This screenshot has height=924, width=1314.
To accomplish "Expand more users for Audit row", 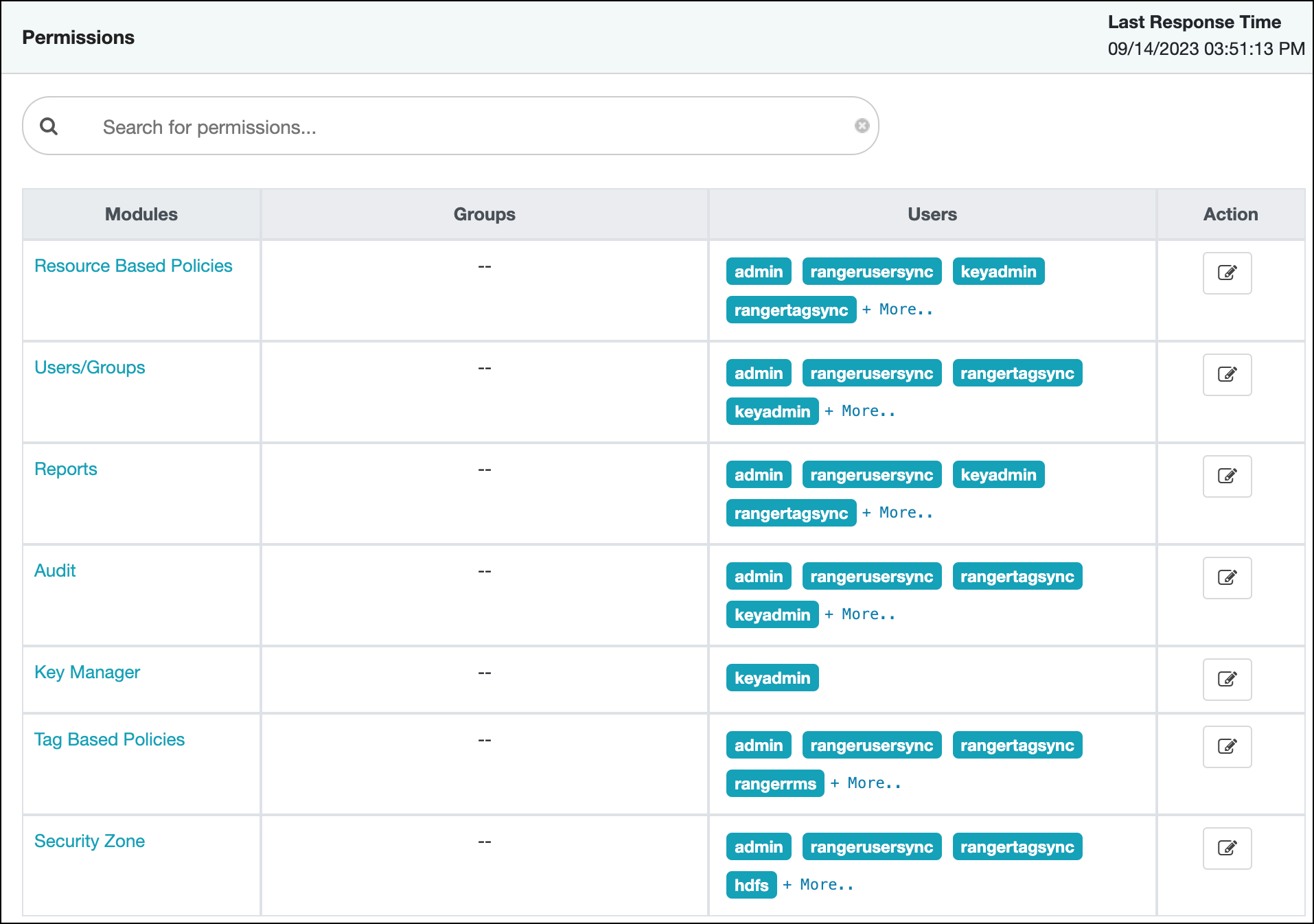I will pos(860,614).
